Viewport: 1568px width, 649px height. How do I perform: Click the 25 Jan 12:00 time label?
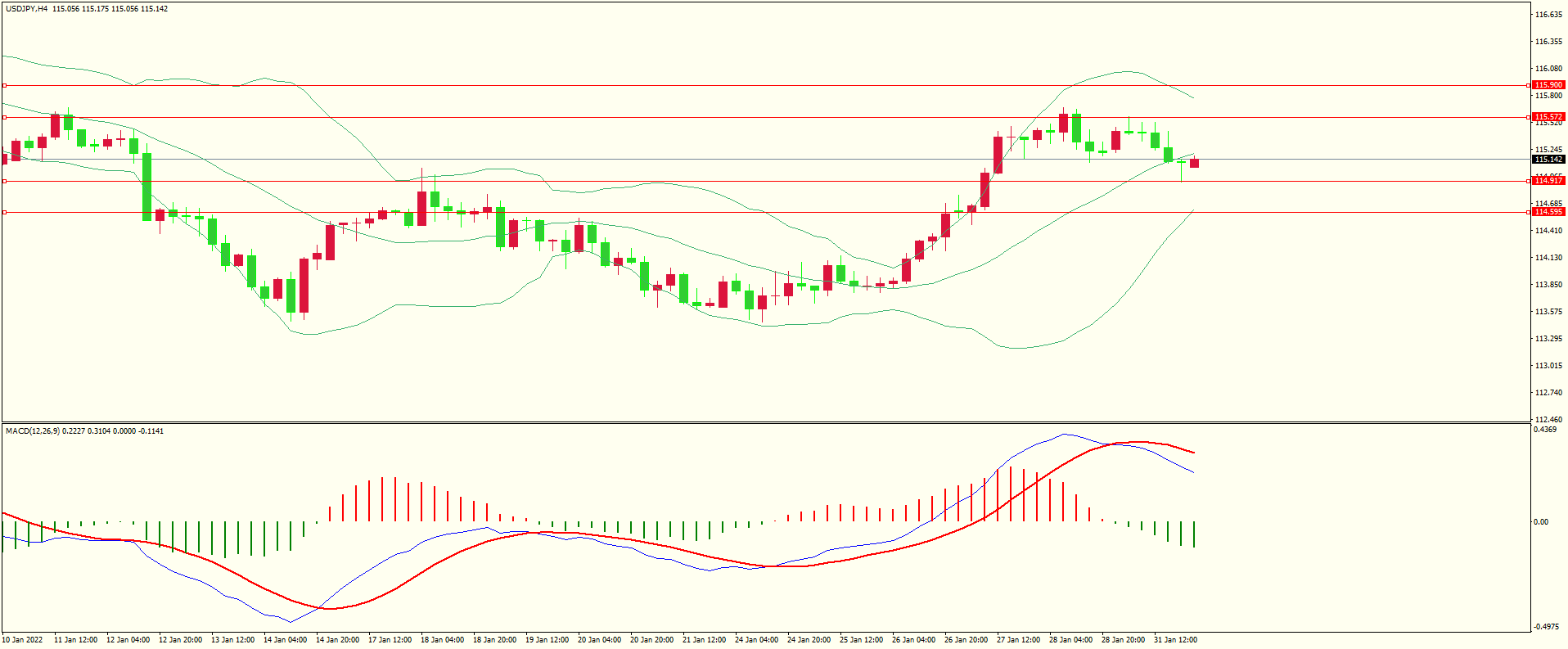coord(862,640)
